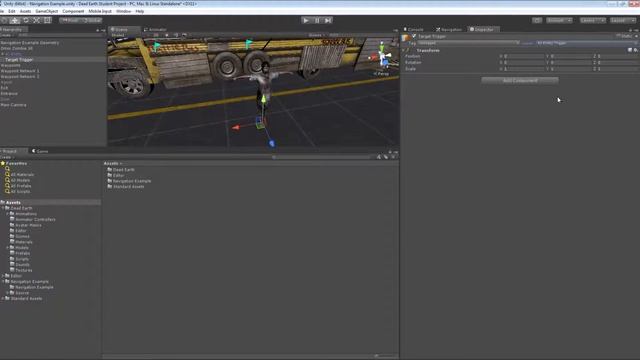Toggle scene effects image icon
This screenshot has height=360, width=640.
pyautogui.click(x=184, y=36)
